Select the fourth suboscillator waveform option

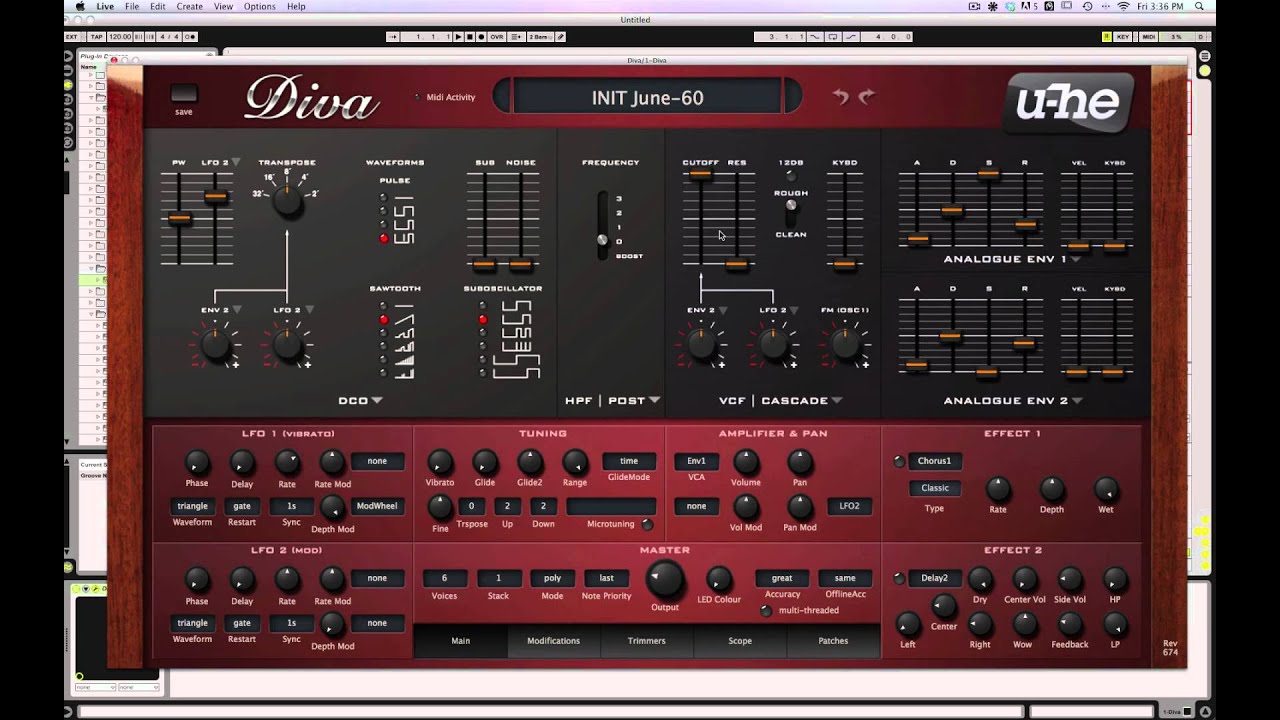(x=483, y=346)
